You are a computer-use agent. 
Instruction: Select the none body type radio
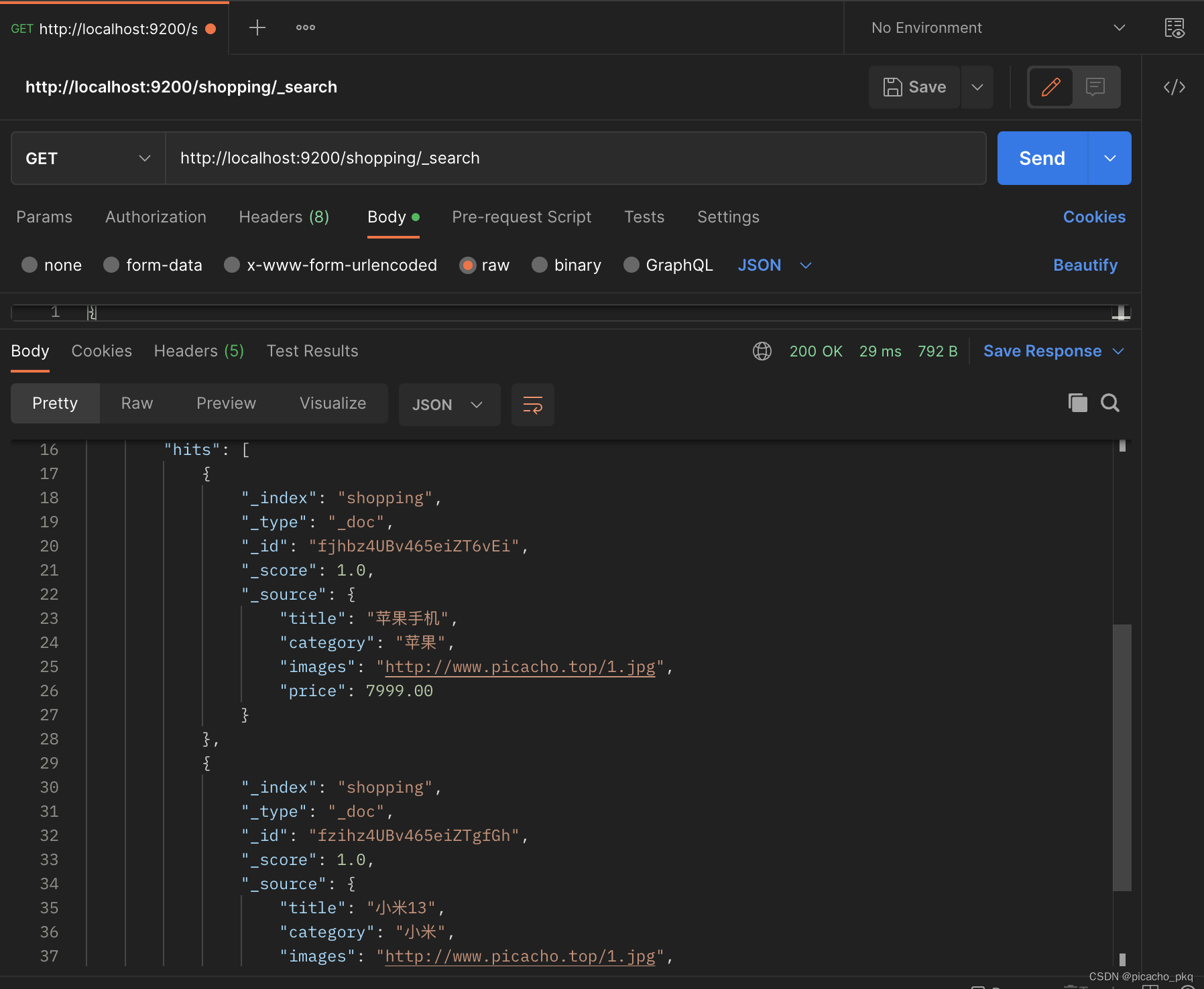click(x=29, y=265)
